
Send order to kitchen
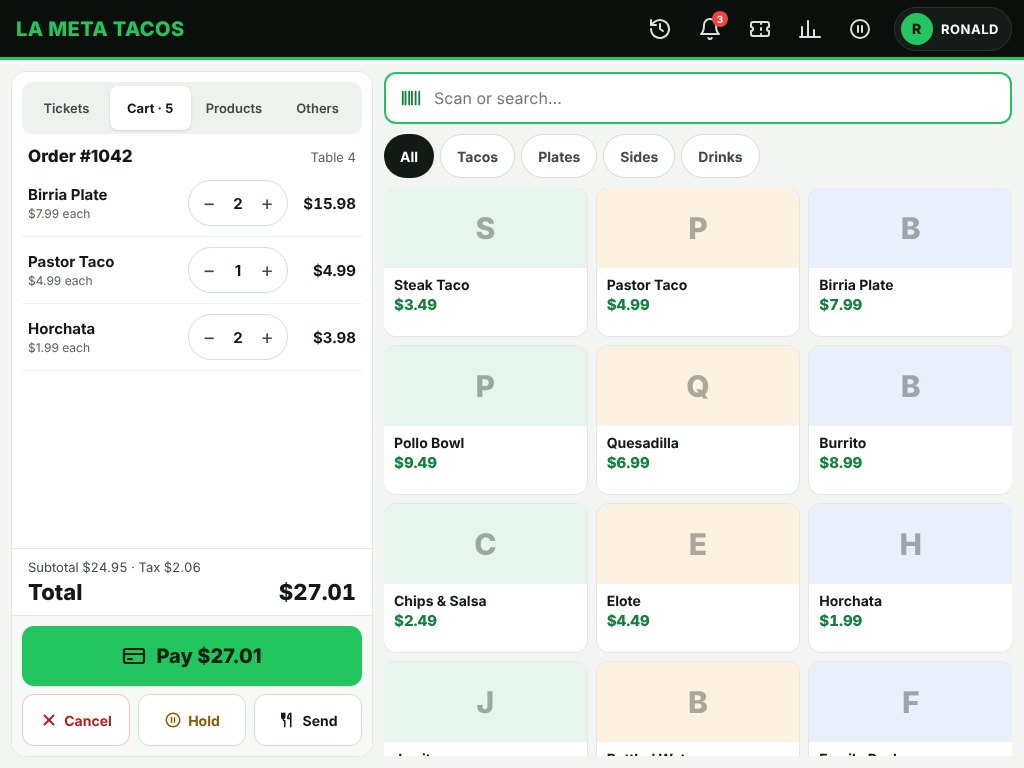coord(308,720)
